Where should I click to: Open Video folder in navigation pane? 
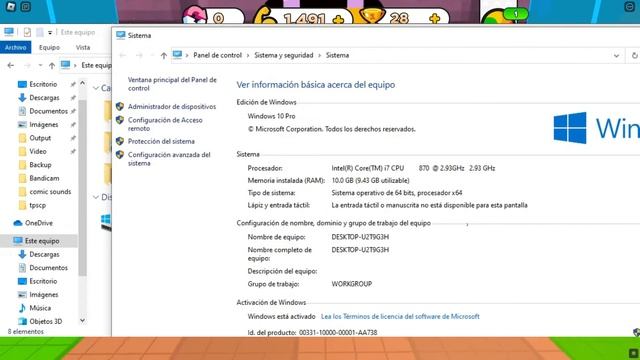38,151
